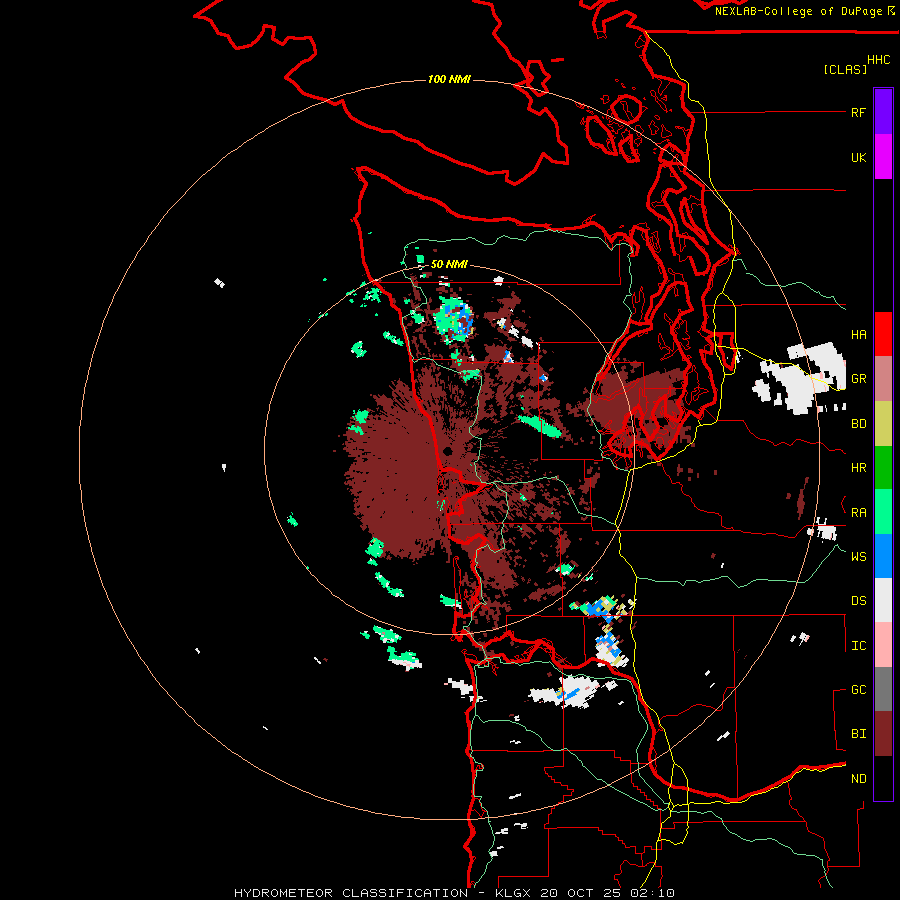Click the 'ND' legend label
Image resolution: width=900 pixels, height=900 pixels.
[x=858, y=779]
